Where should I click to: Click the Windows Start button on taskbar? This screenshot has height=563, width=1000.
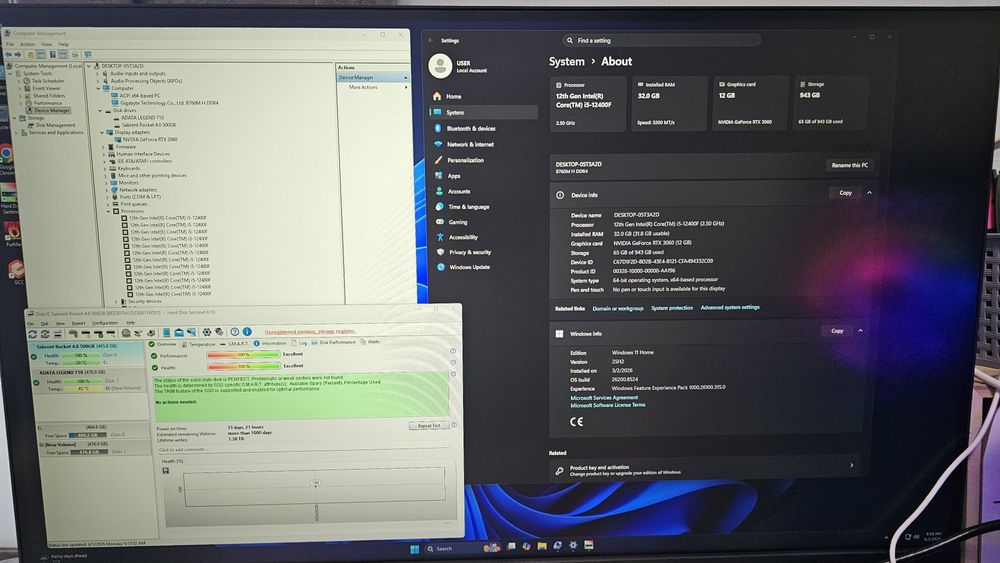415,548
